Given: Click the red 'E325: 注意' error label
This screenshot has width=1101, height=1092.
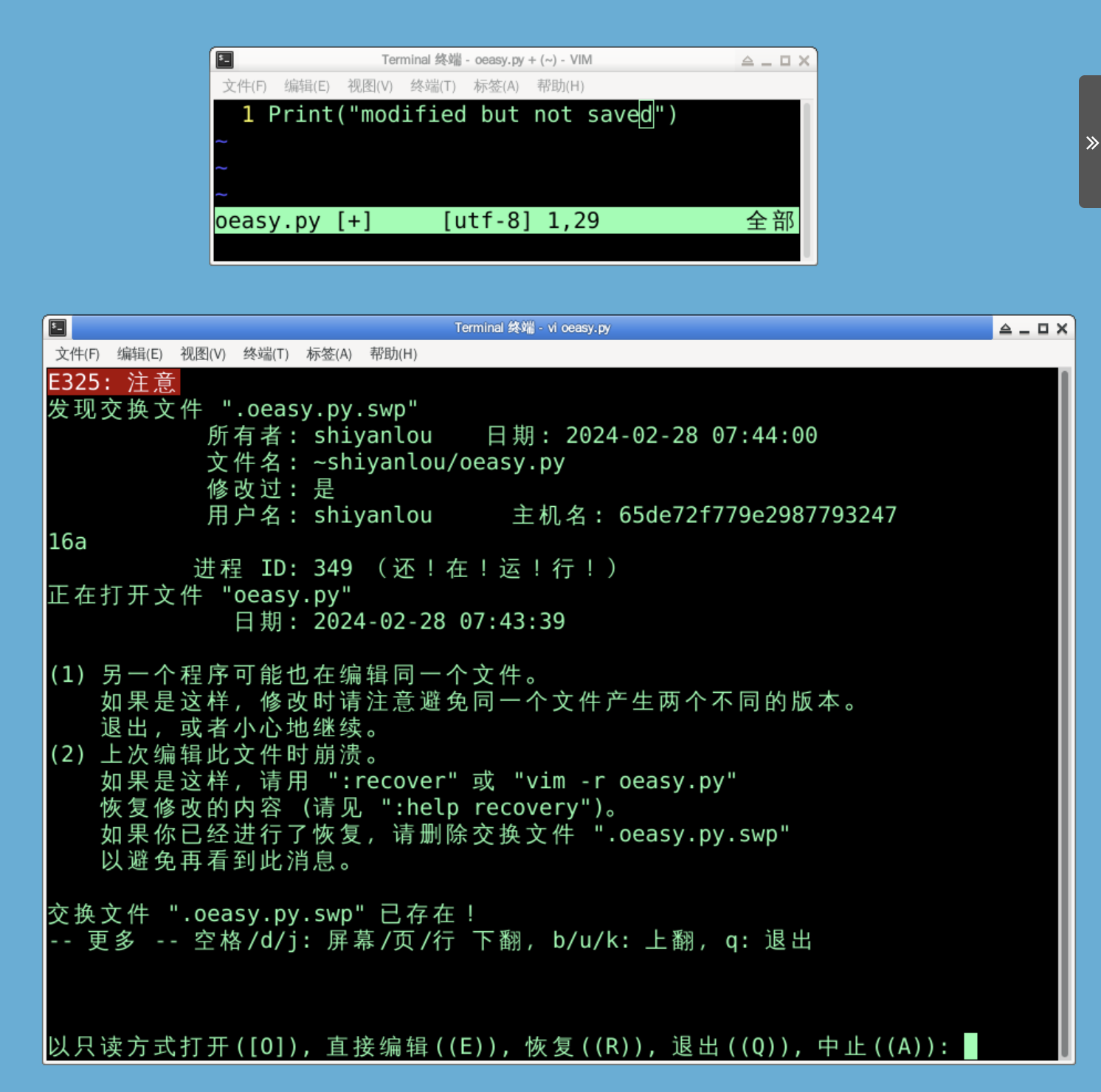Looking at the screenshot, I should coord(114,382).
